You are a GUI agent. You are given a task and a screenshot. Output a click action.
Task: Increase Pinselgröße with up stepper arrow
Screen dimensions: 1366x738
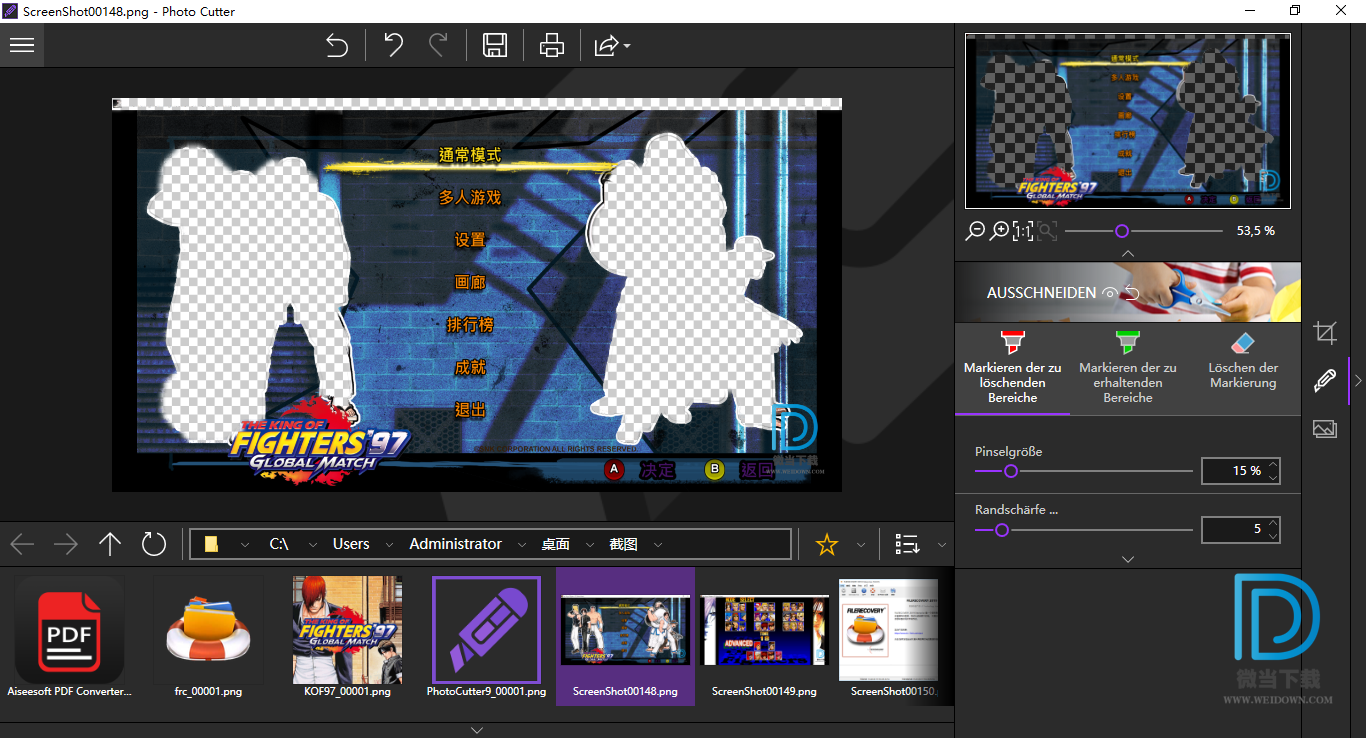[x=1273, y=464]
